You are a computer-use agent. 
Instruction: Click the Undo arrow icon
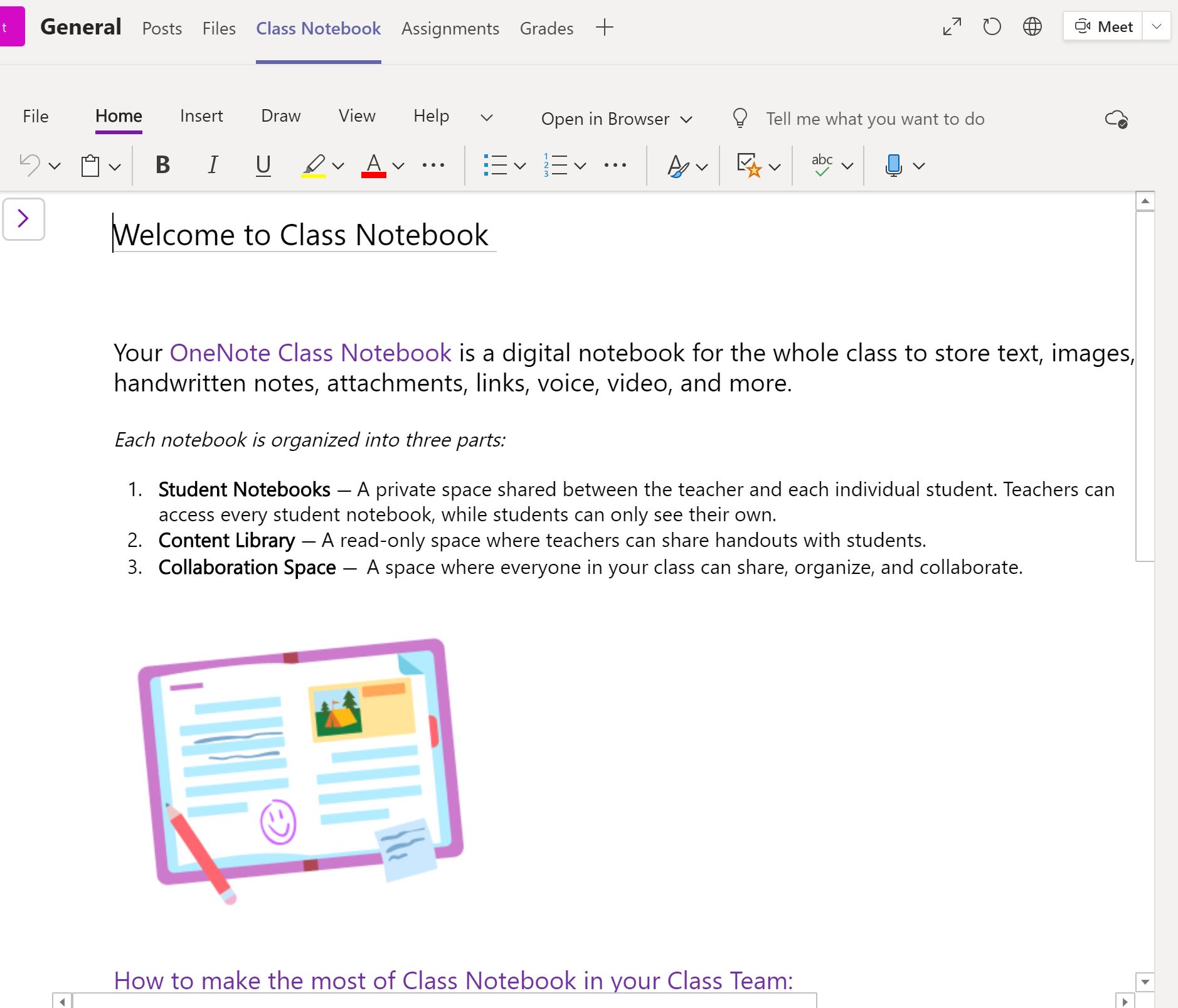coord(29,165)
